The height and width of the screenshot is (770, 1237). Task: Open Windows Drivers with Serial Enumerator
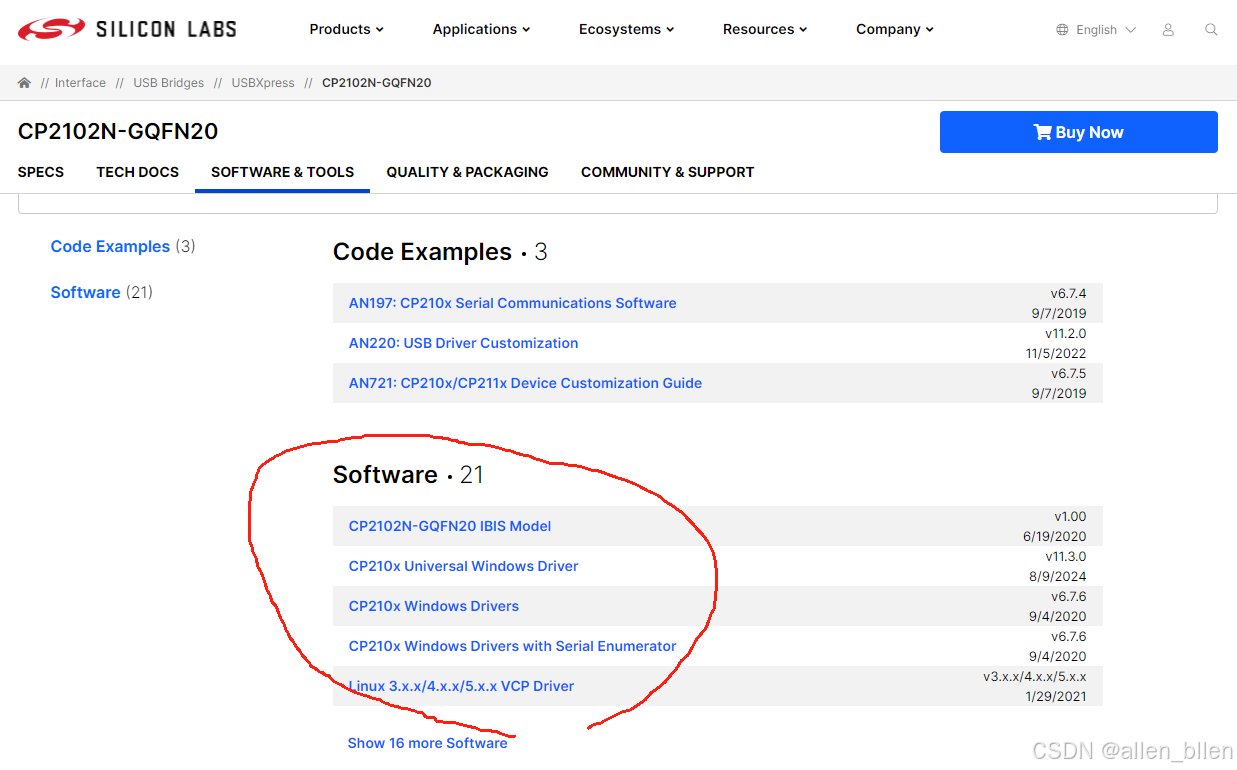pyautogui.click(x=513, y=646)
